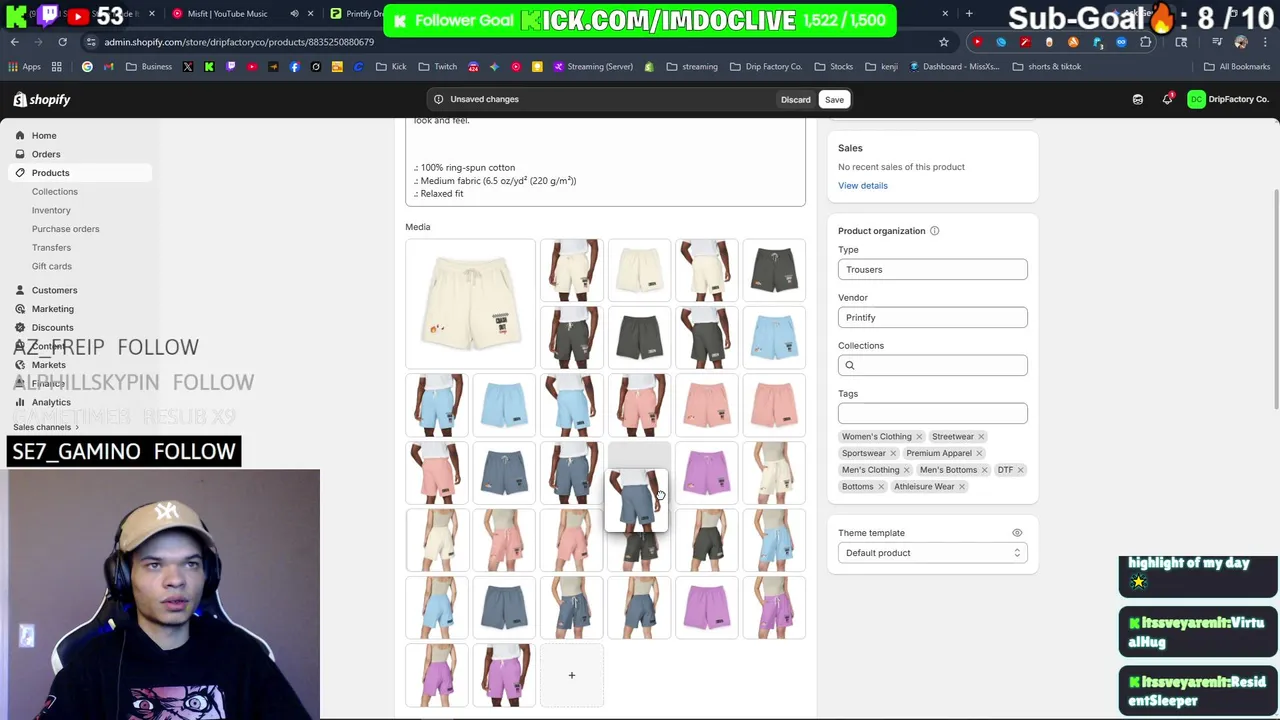This screenshot has height=720, width=1280.
Task: Open the Twitch bookmark
Action: [438, 67]
